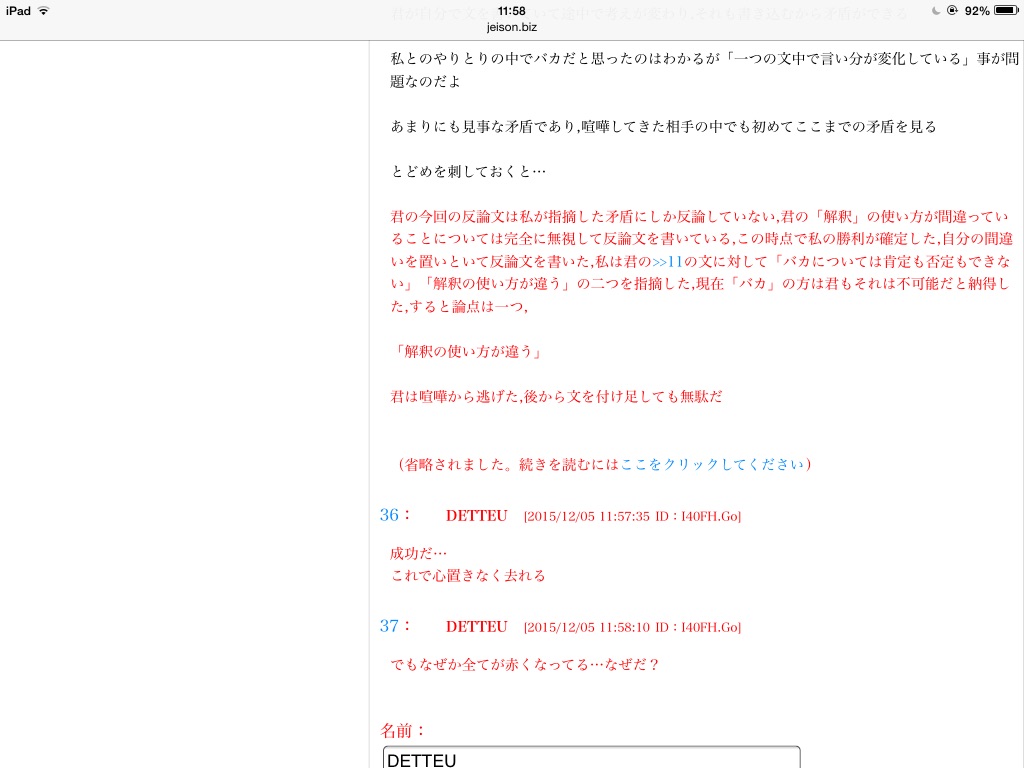Click the ここをクリックしてください link

(712, 464)
